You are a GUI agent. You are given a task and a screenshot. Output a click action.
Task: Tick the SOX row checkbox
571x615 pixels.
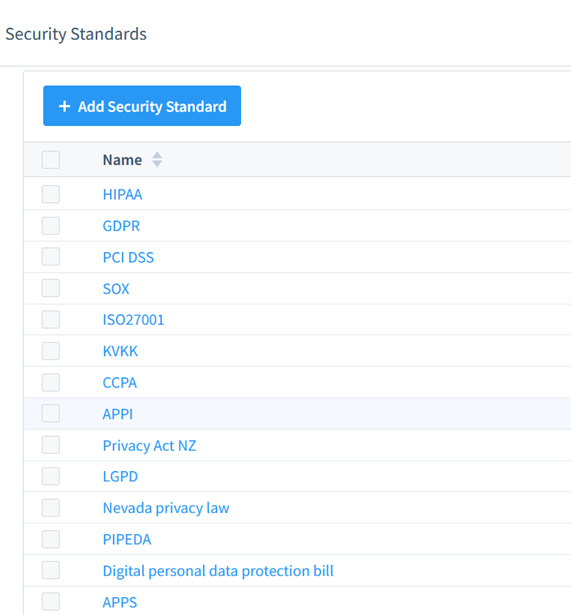(x=51, y=288)
